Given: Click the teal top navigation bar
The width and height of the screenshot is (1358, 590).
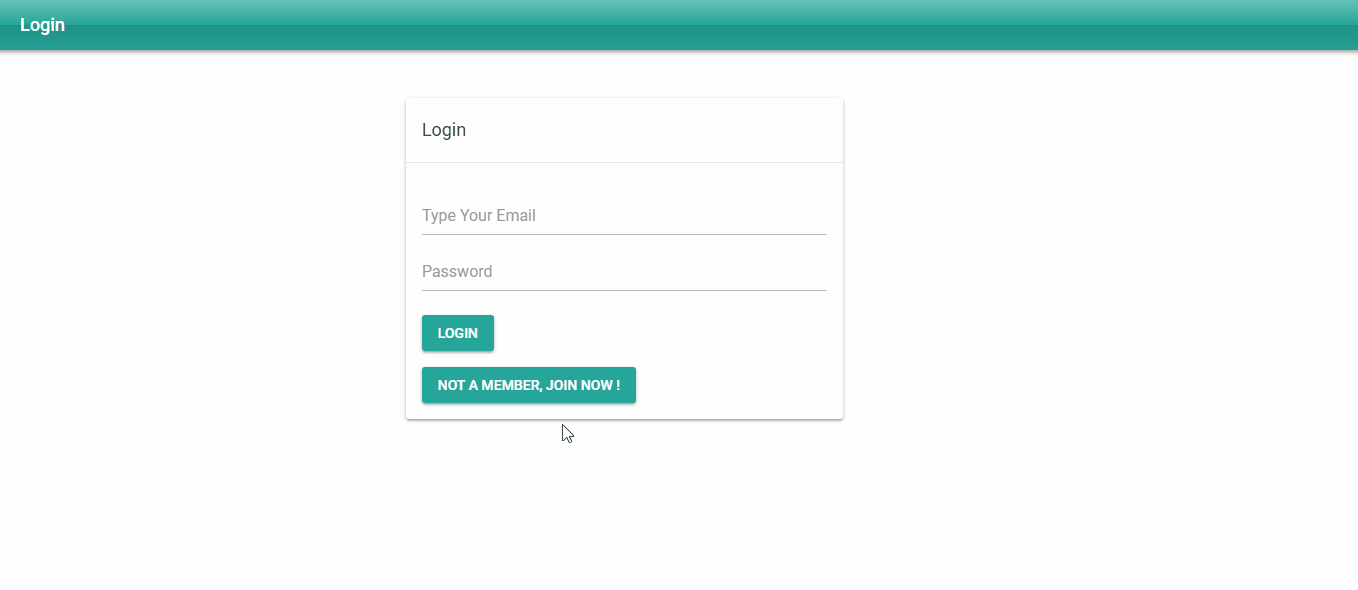Looking at the screenshot, I should point(679,25).
